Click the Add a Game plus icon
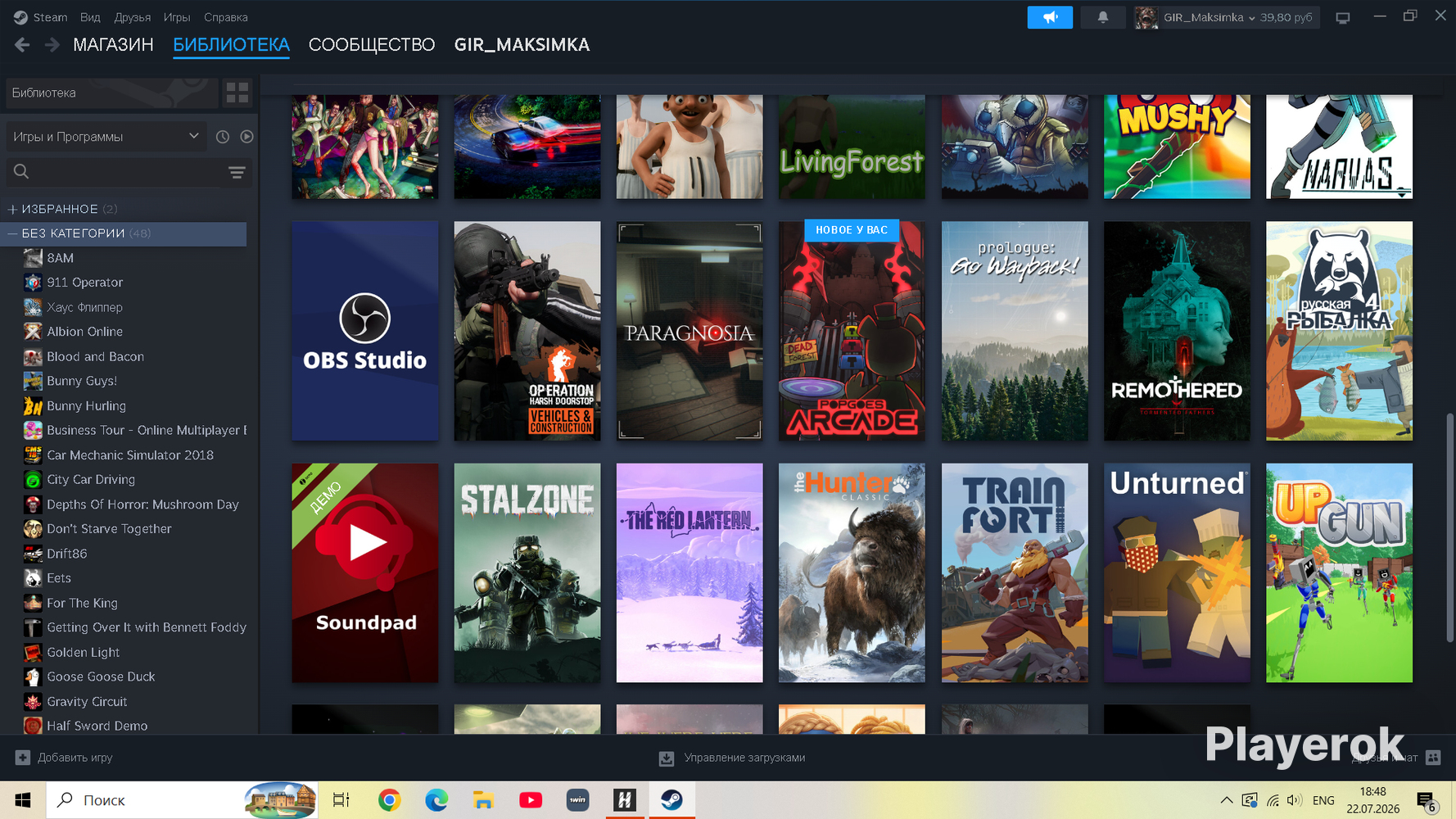This screenshot has height=819, width=1456. pos(23,758)
